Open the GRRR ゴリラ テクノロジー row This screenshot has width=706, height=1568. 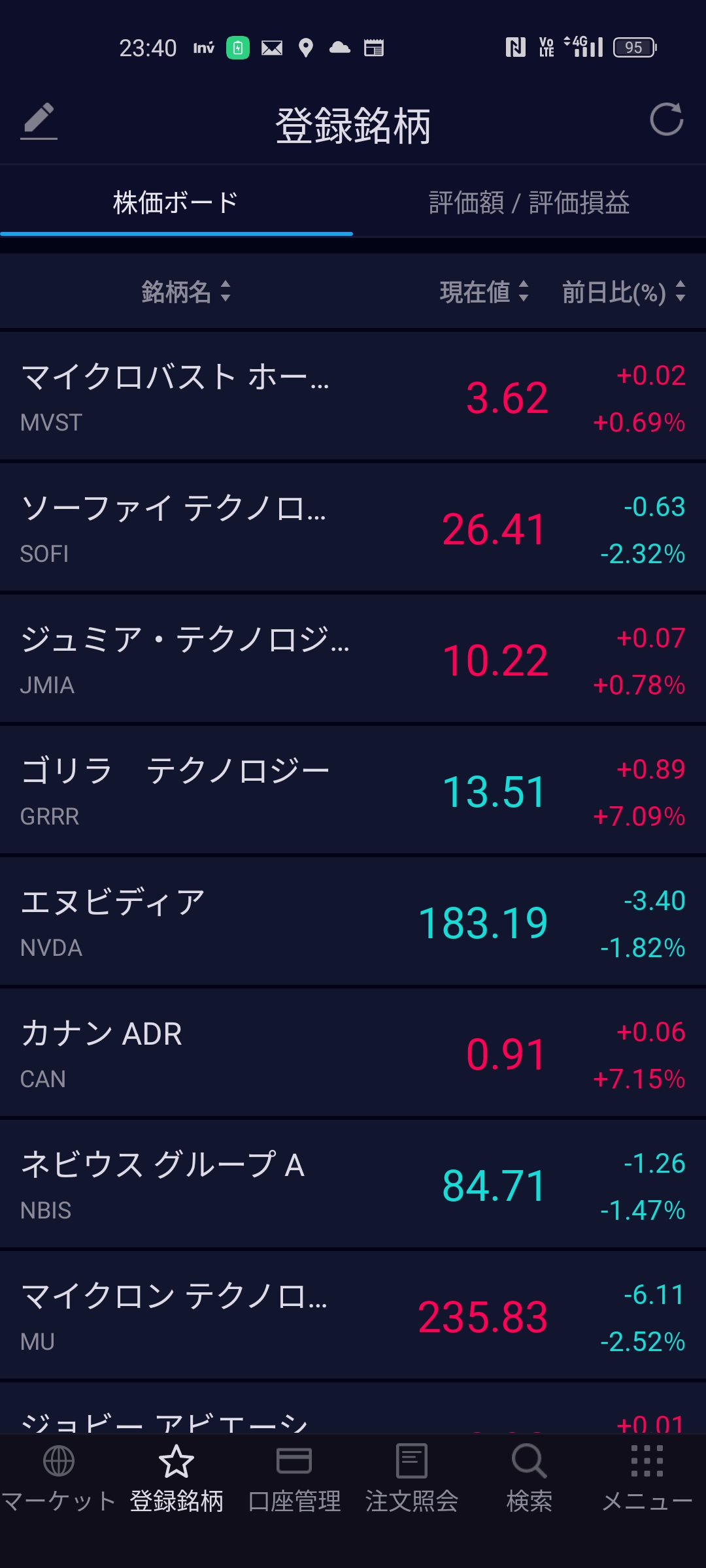(x=353, y=791)
